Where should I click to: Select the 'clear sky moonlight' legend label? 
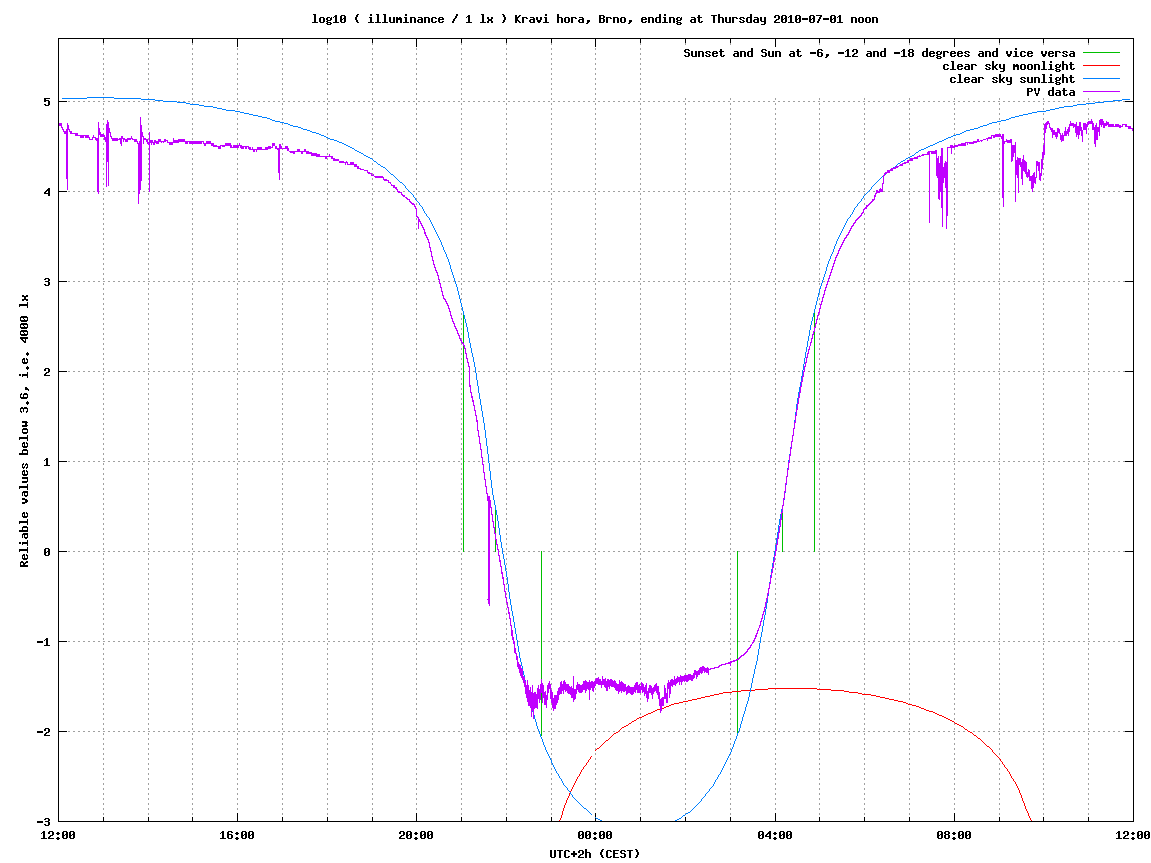coord(1009,66)
